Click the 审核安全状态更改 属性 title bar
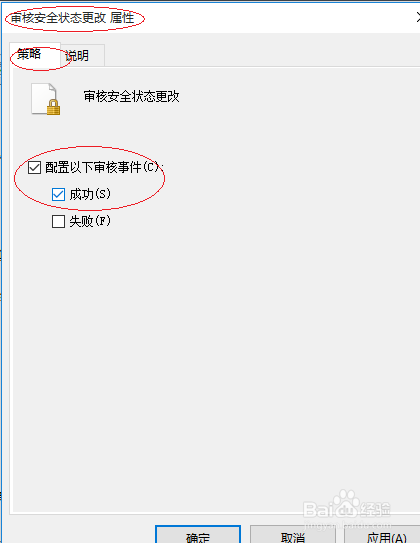This screenshot has height=543, width=420. (210, 18)
